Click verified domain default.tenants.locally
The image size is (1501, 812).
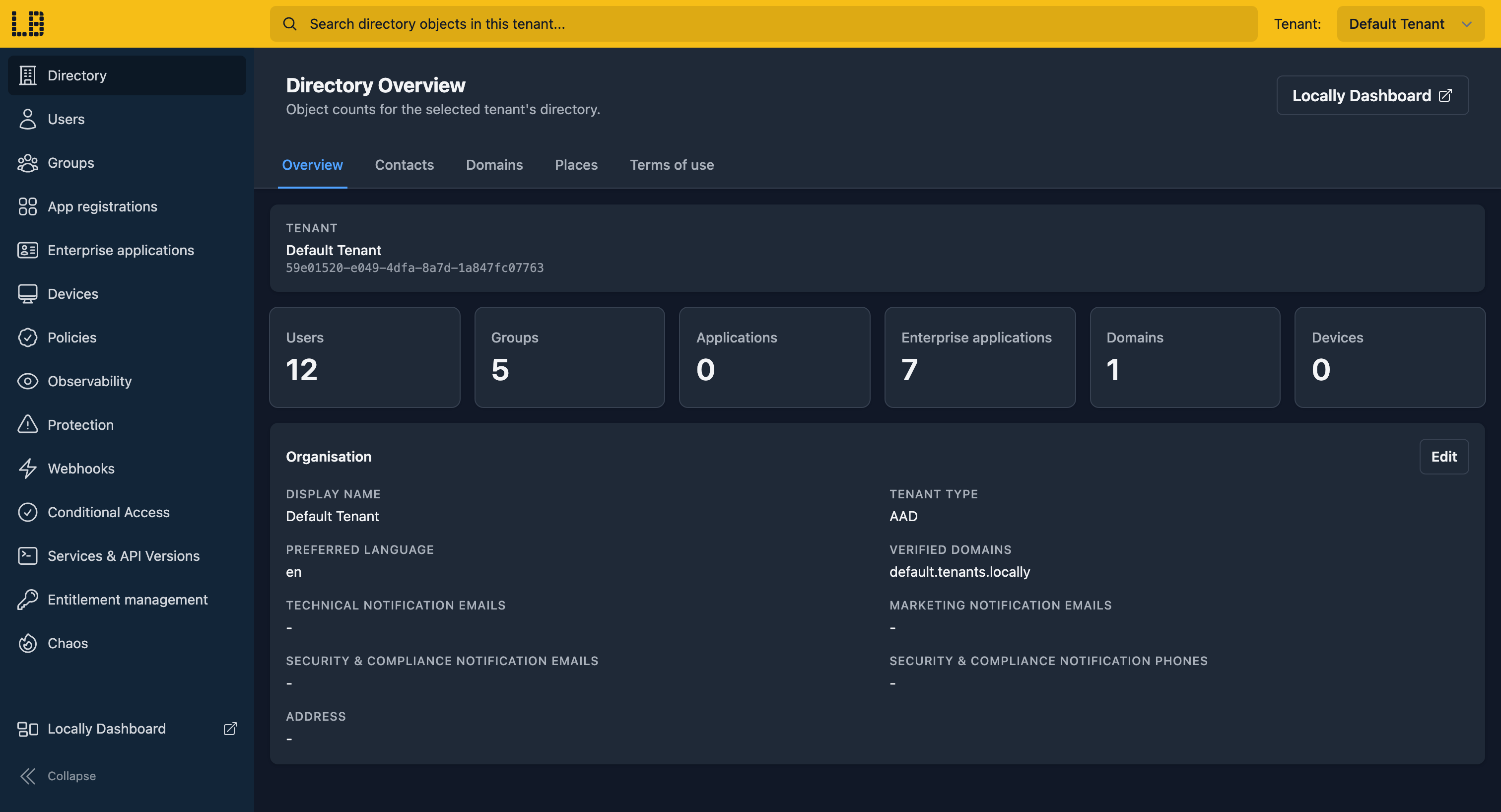coord(959,572)
